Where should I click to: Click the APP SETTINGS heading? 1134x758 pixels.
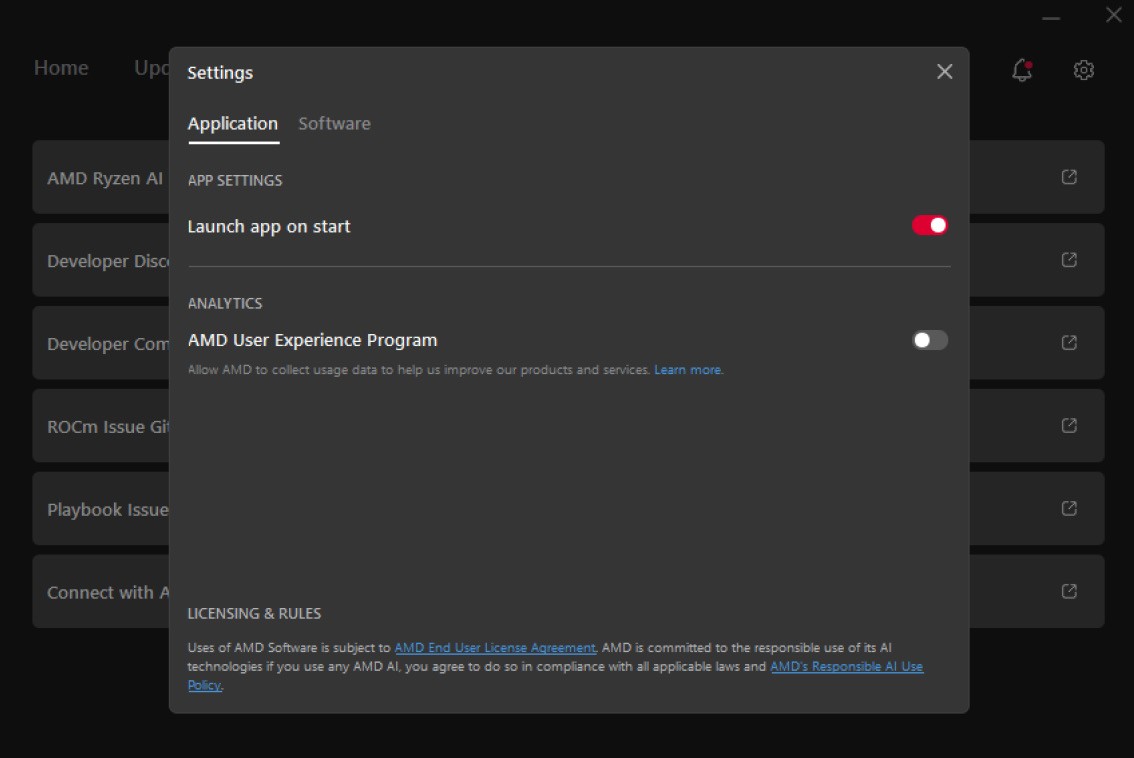click(235, 180)
